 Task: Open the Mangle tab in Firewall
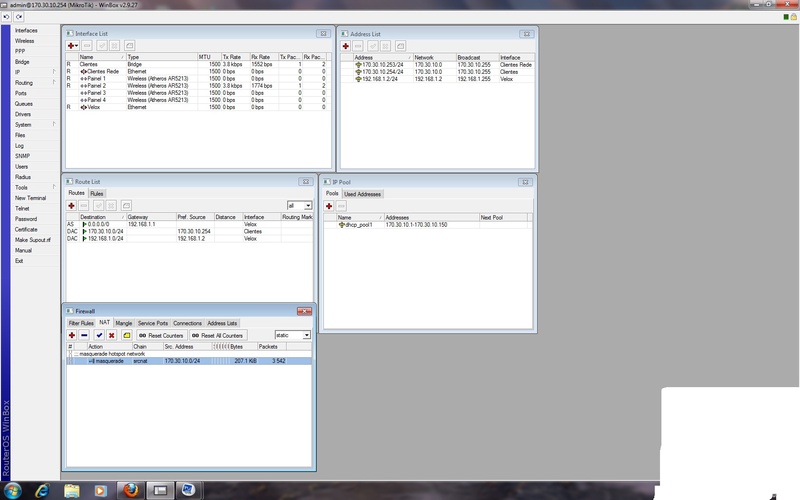(123, 323)
